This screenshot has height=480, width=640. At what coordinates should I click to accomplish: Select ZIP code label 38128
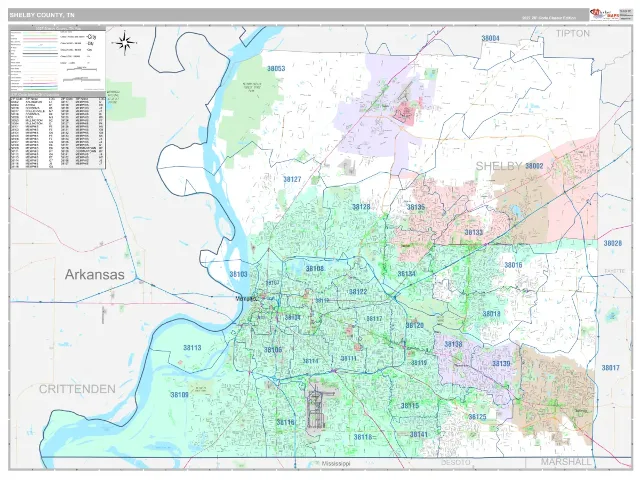361,207
